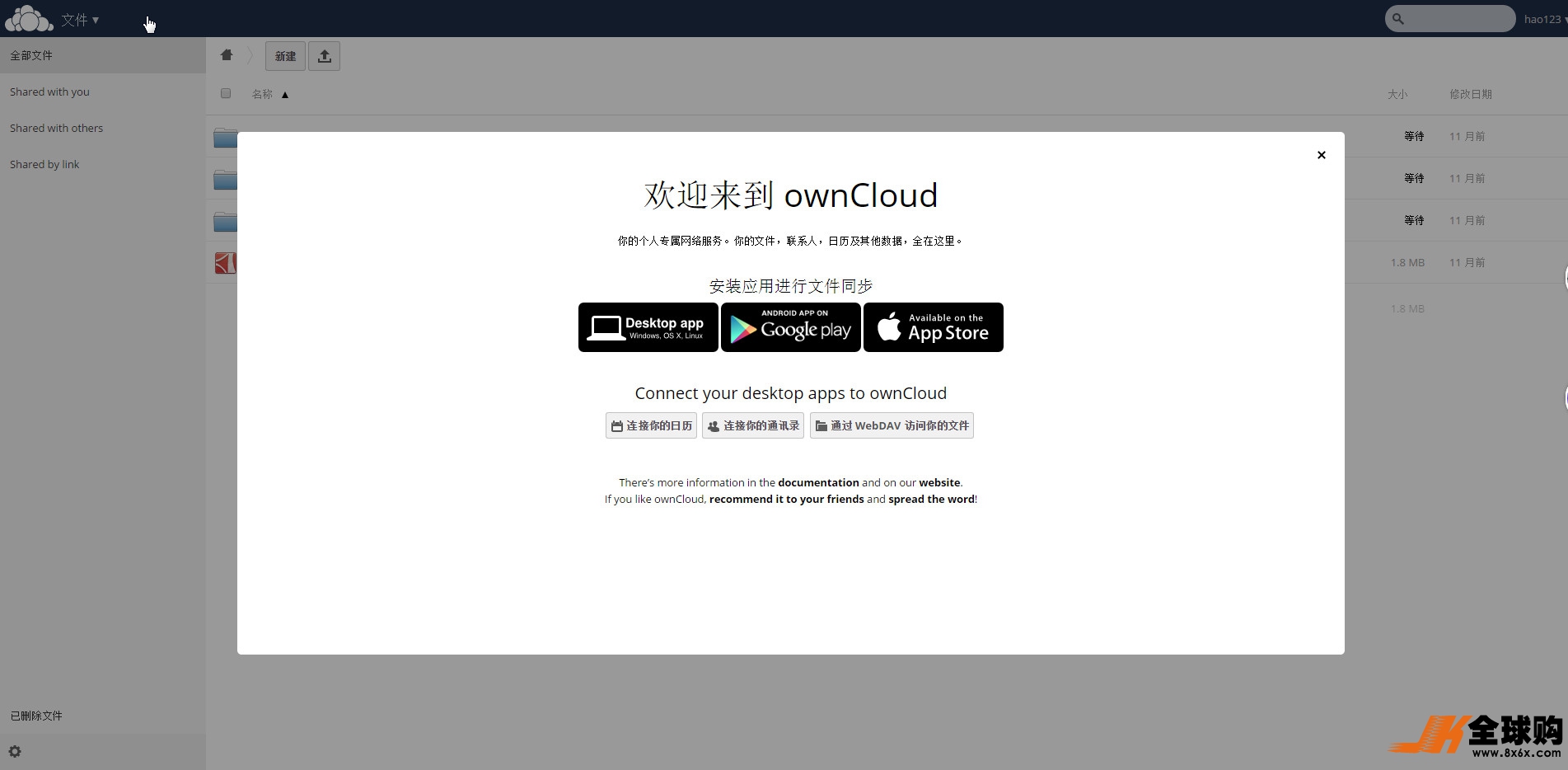
Task: Sort files by 修改日期 column
Action: click(1471, 94)
